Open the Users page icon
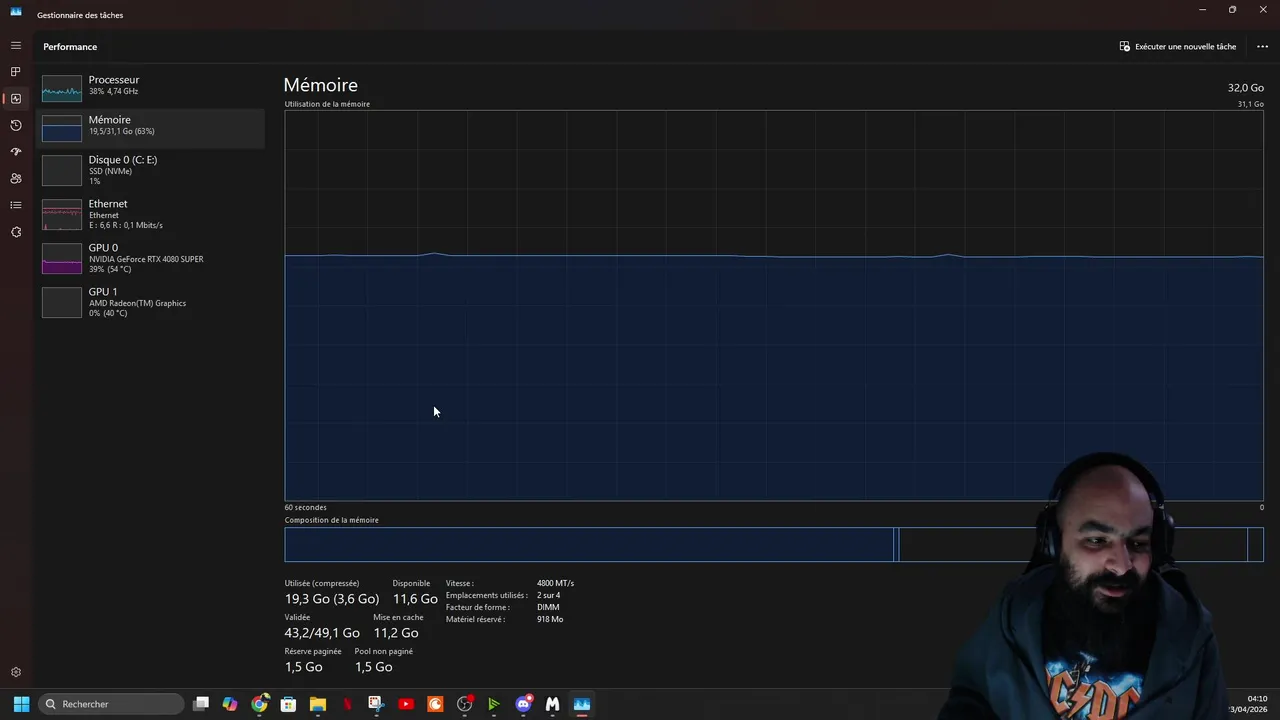The height and width of the screenshot is (720, 1280). pos(15,179)
